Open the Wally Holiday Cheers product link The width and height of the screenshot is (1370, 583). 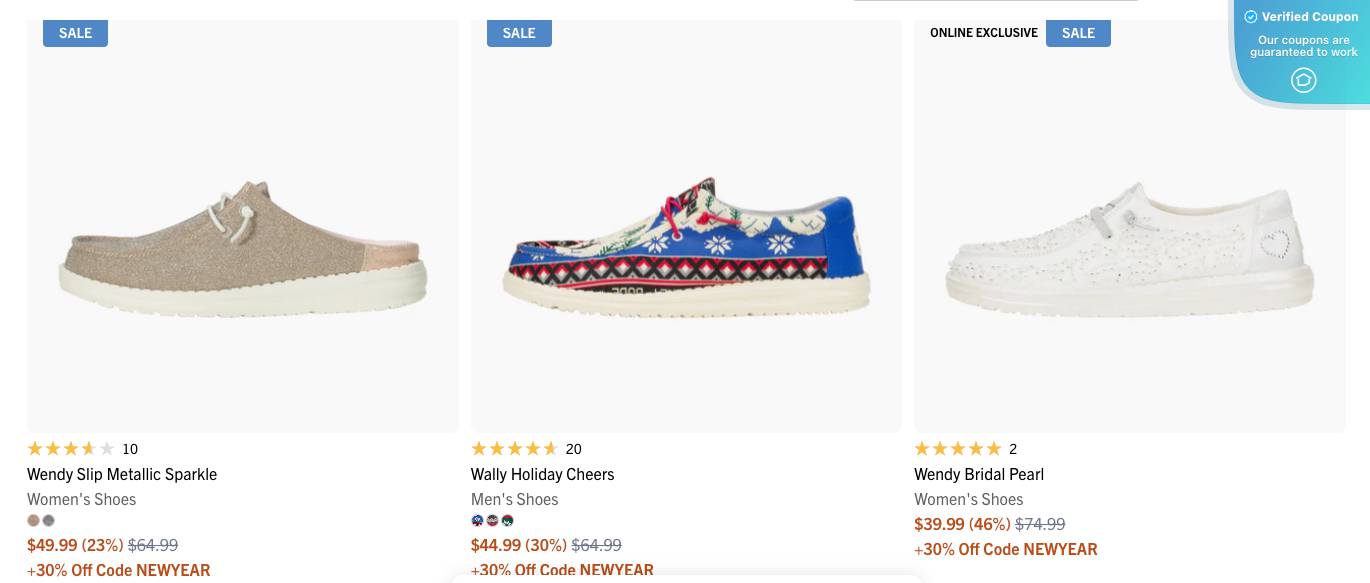pos(543,473)
